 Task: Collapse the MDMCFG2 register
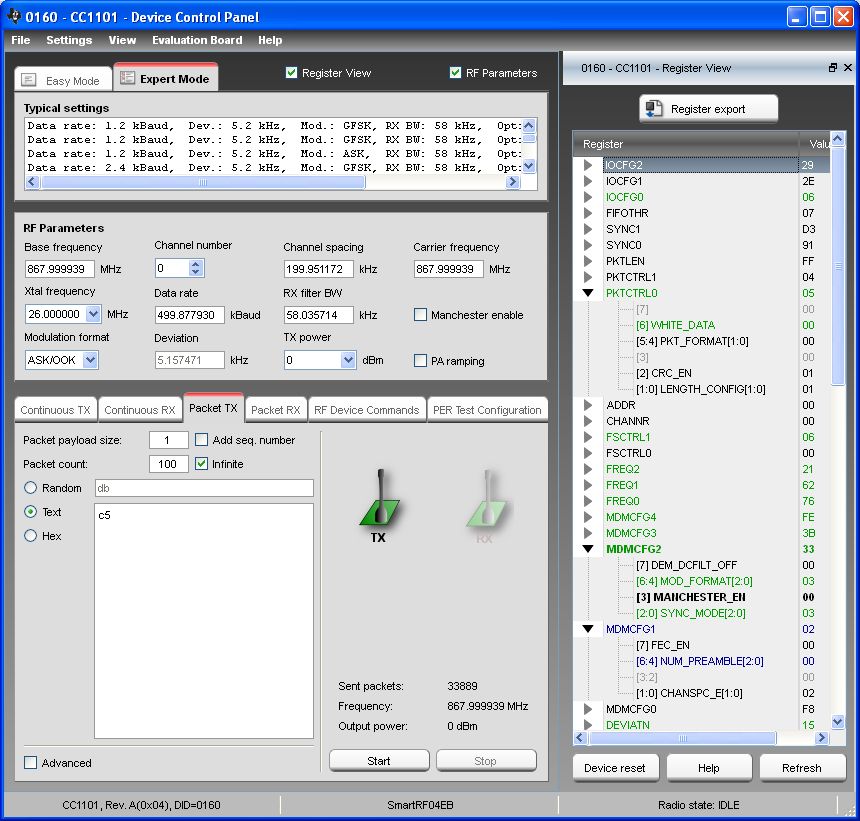click(588, 549)
